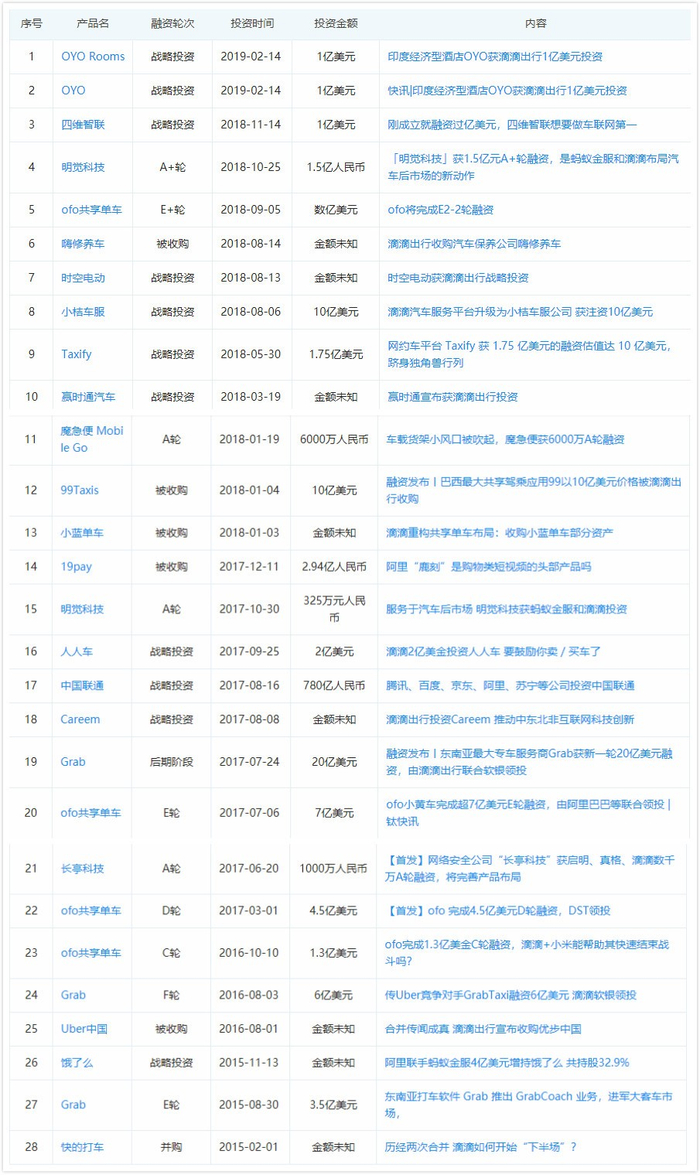Open the 四维智联 product link
Screen dimensions: 700x1175
[x=83, y=124]
